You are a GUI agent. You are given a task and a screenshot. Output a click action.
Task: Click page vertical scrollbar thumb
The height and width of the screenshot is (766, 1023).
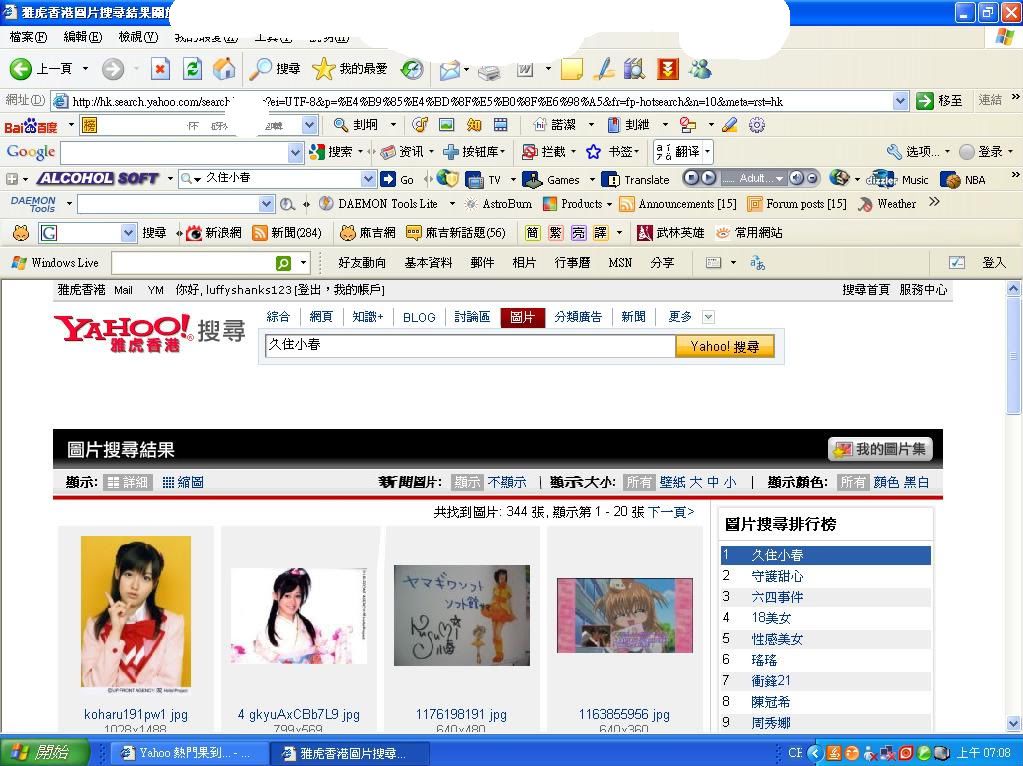1013,356
